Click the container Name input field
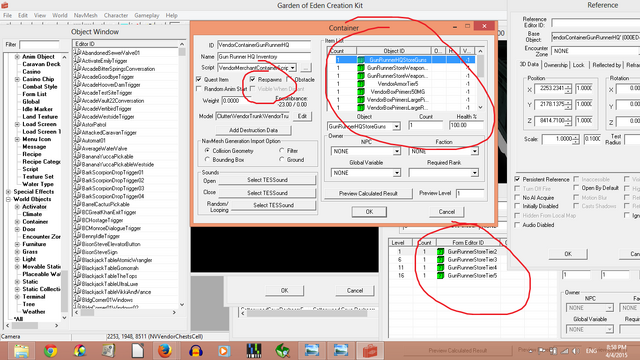Viewport: 640px width, 360px height. coord(264,57)
